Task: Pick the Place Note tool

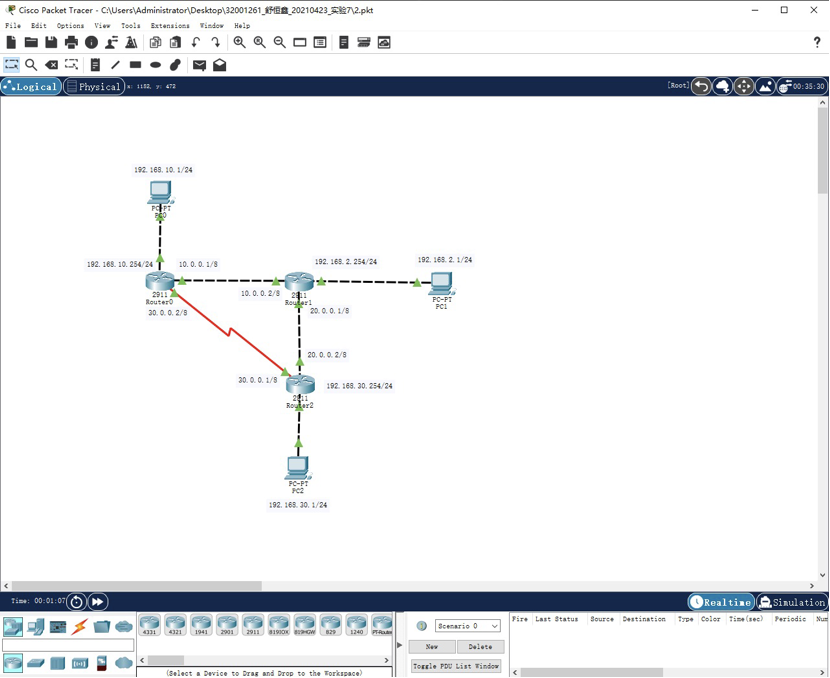Action: (95, 65)
